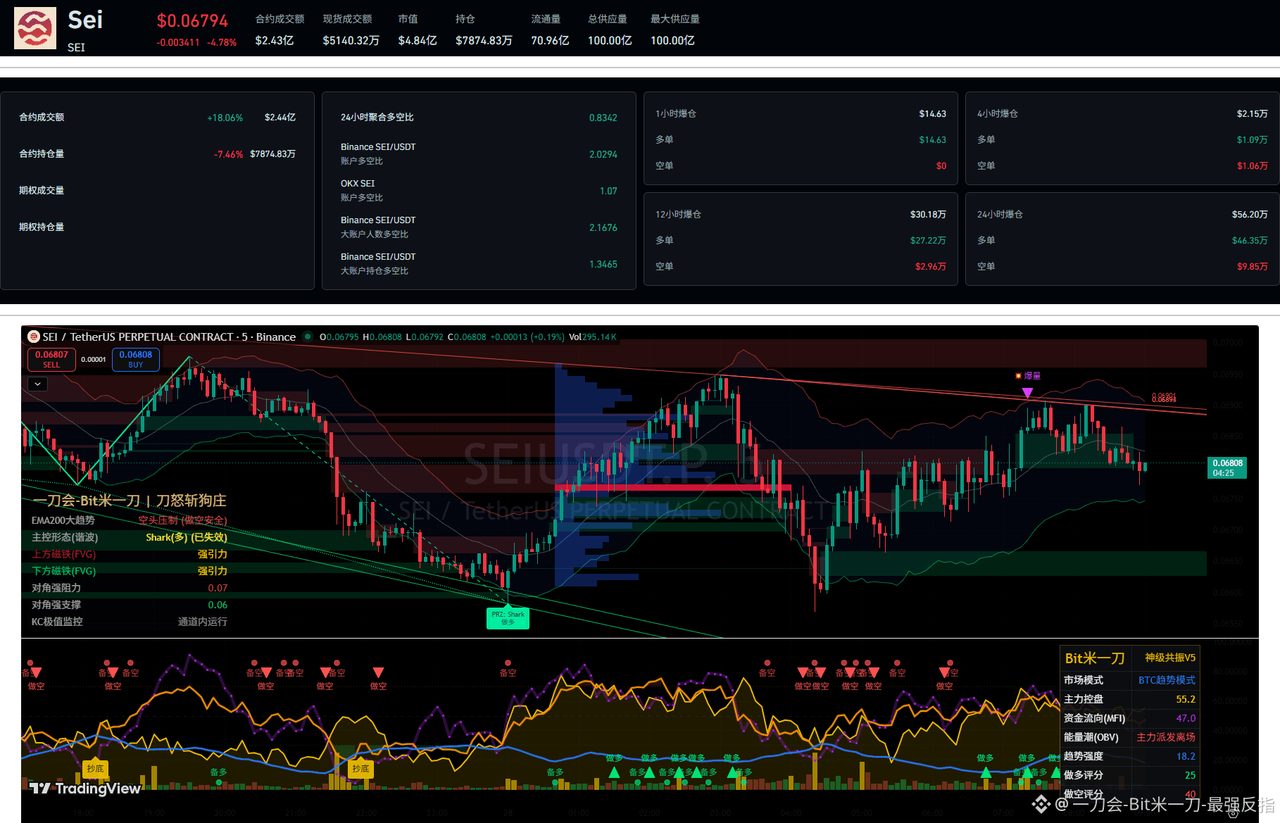Click the 4小时爆仓 total $2.15万
This screenshot has width=1280, height=823.
point(1252,113)
